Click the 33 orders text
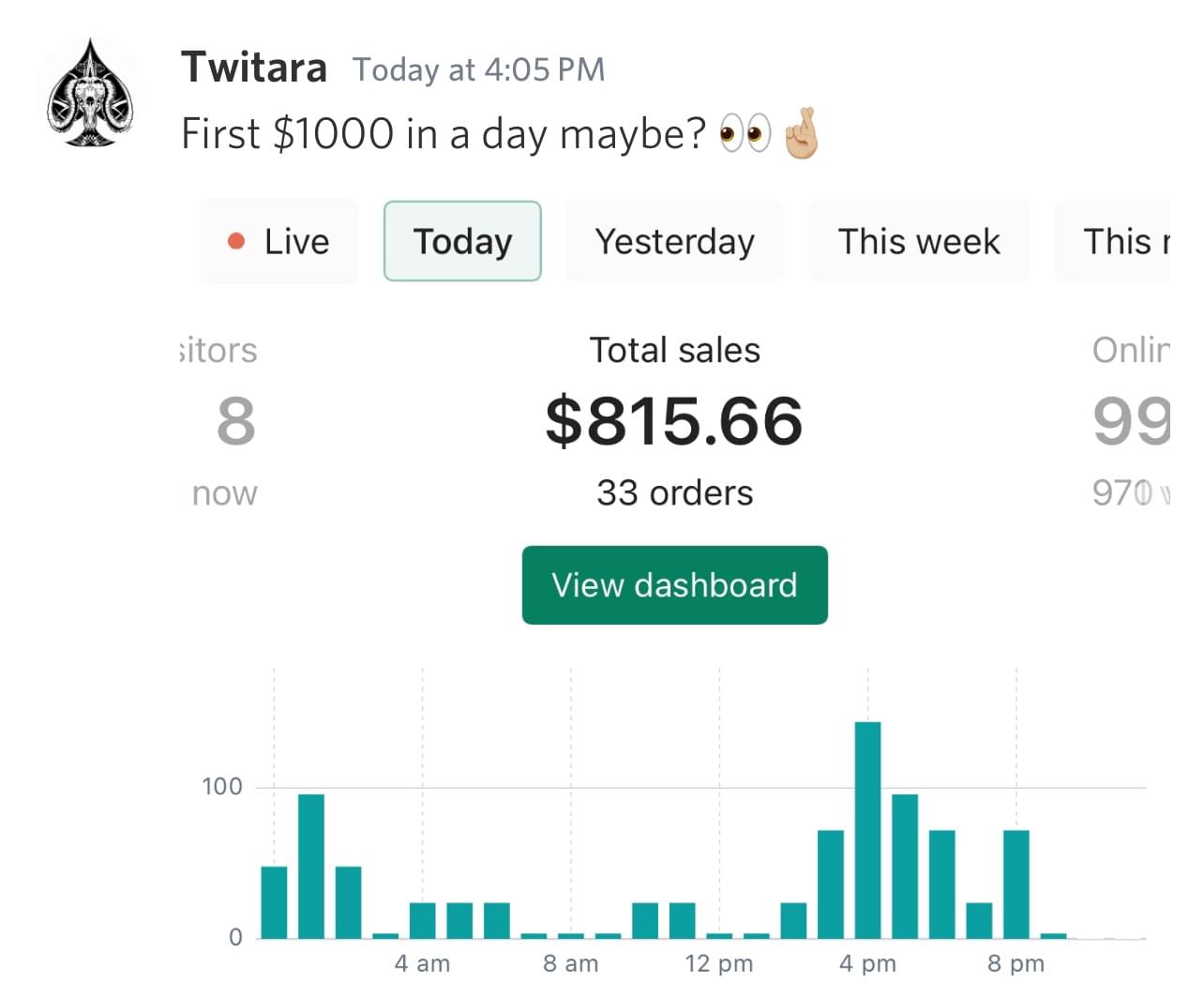1204x997 pixels. (674, 492)
